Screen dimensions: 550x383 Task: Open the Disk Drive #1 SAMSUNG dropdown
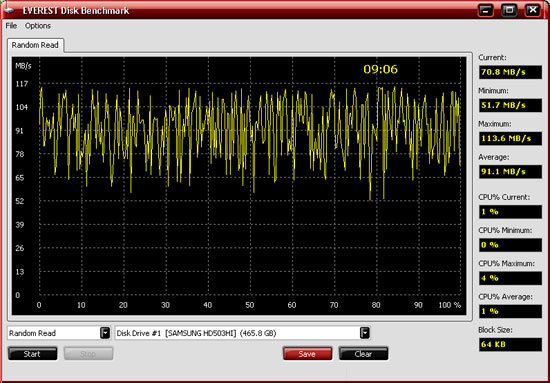coord(365,333)
